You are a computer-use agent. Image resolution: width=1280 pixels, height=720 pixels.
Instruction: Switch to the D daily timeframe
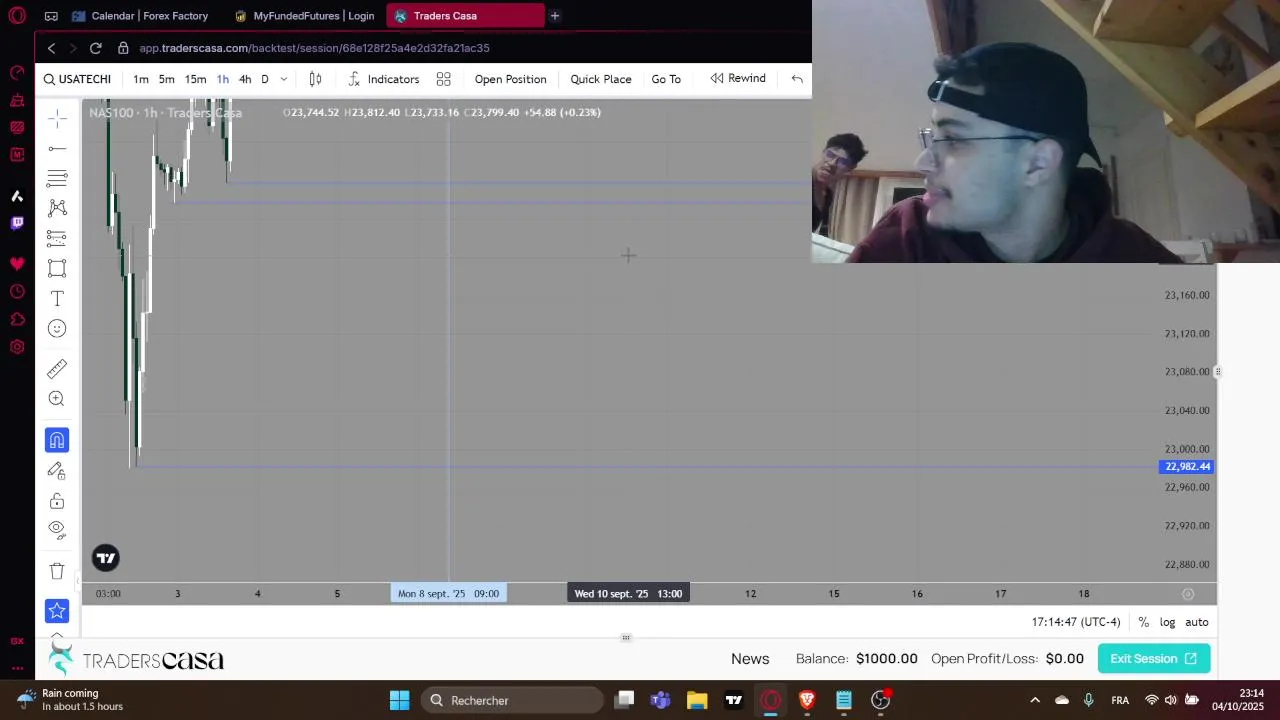(265, 79)
